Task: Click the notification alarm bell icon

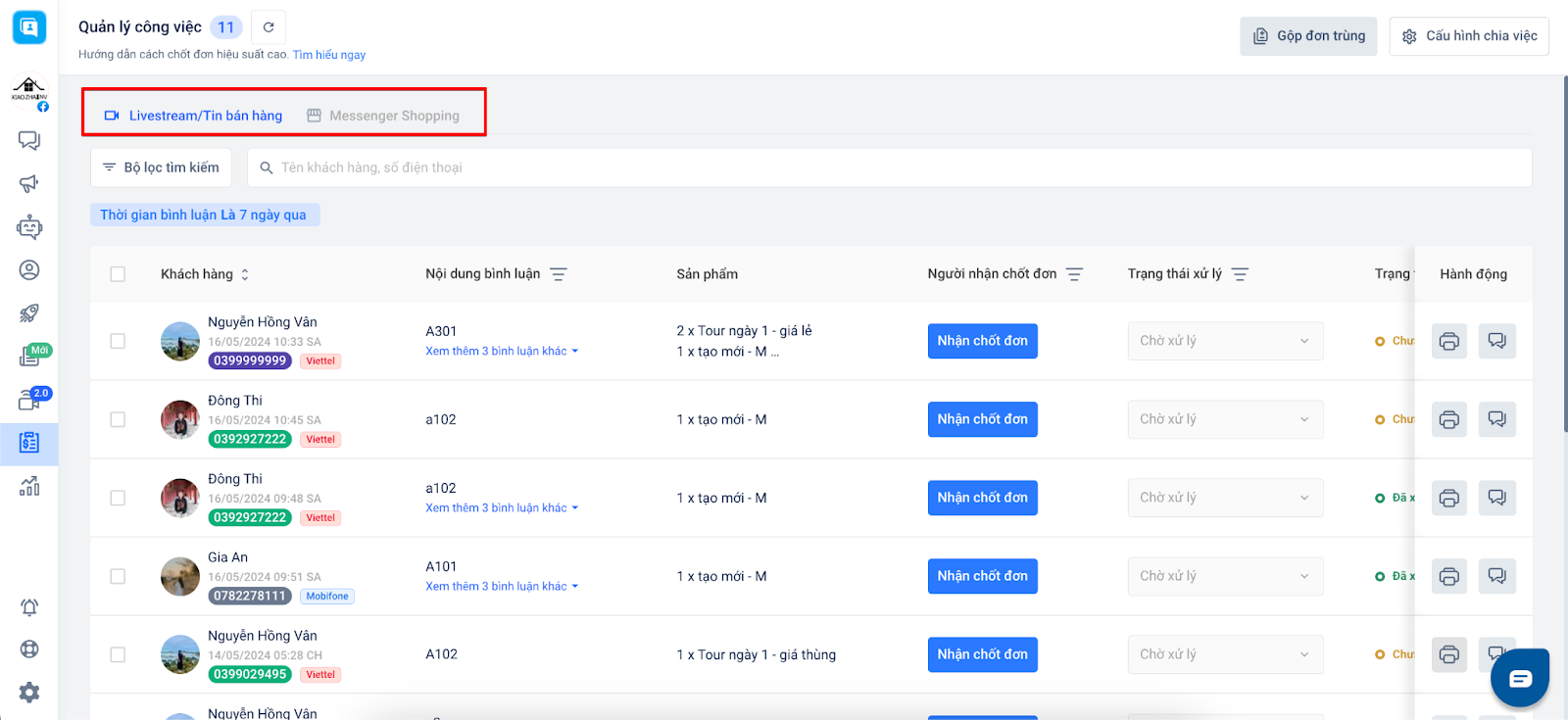Action: click(x=29, y=607)
